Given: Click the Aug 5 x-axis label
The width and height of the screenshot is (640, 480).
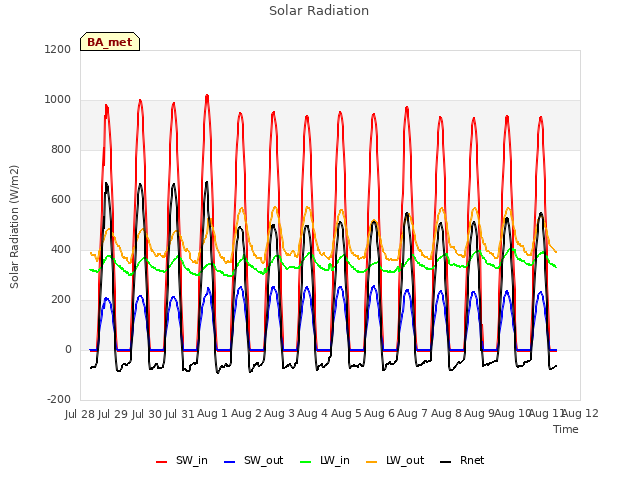Looking at the screenshot, I should coord(346,414).
